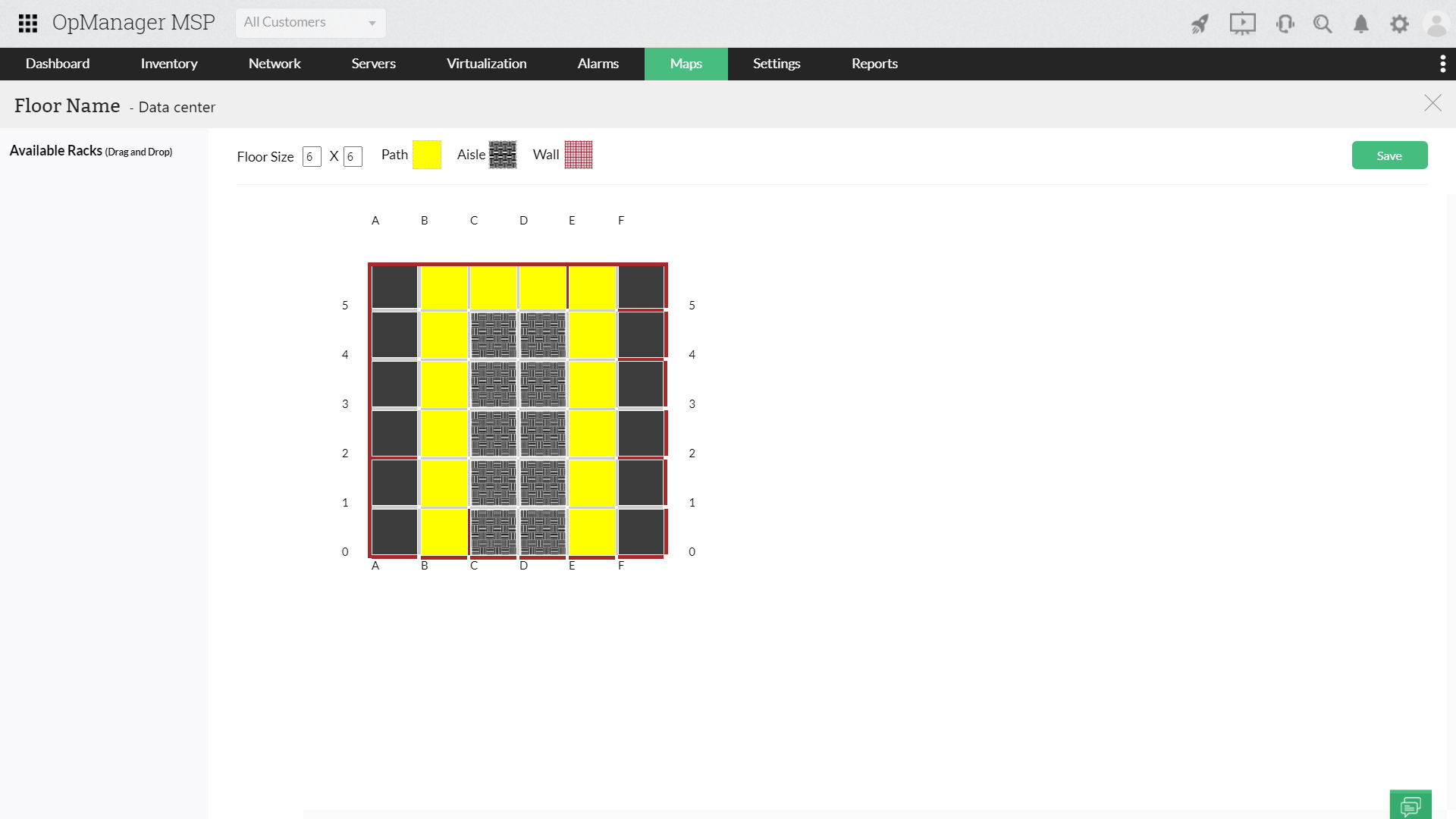
Task: Go to the Inventory tab
Action: pos(168,64)
